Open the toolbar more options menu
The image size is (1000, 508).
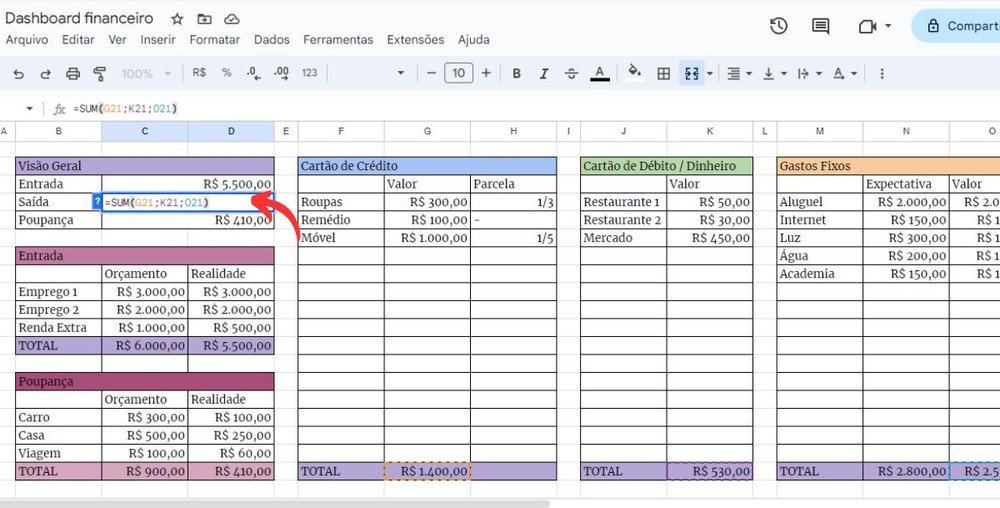882,74
